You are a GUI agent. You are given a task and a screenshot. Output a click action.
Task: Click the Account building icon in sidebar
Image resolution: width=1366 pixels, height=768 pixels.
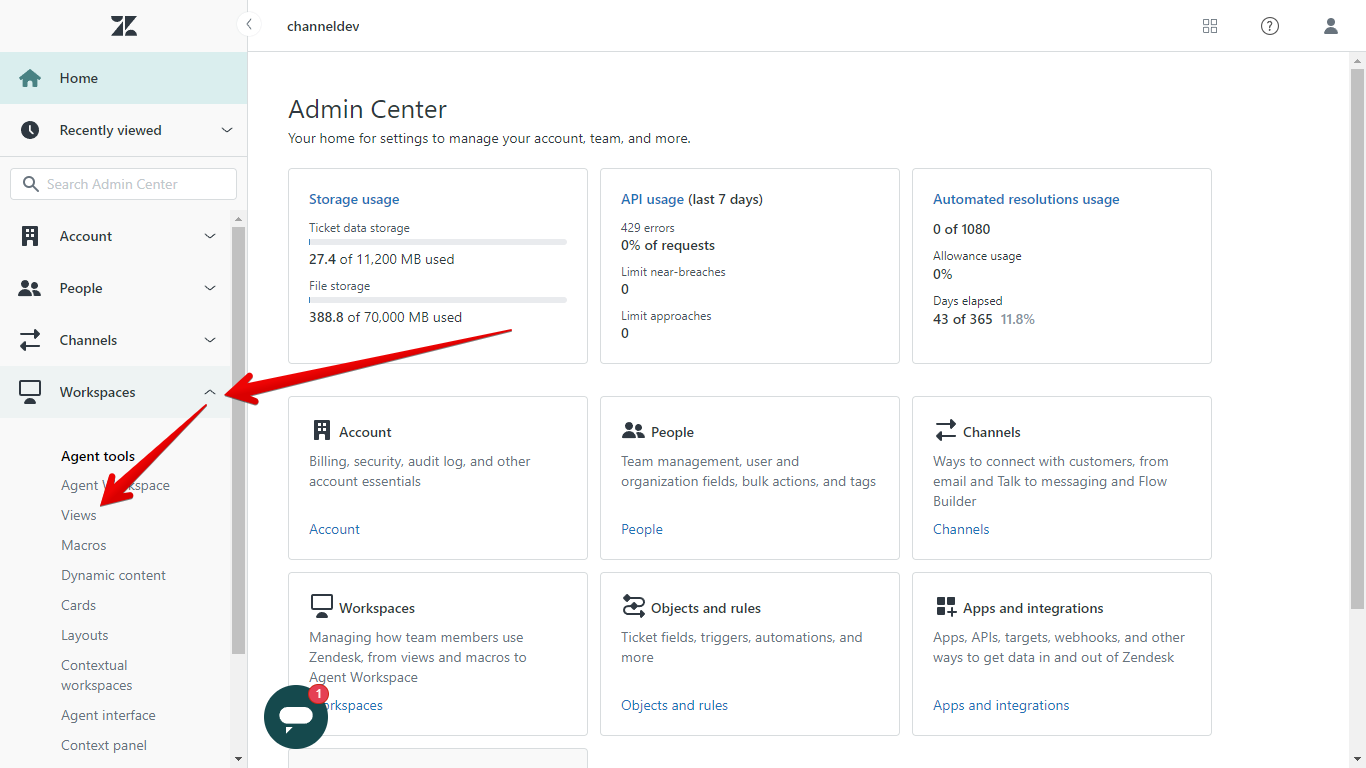[30, 236]
